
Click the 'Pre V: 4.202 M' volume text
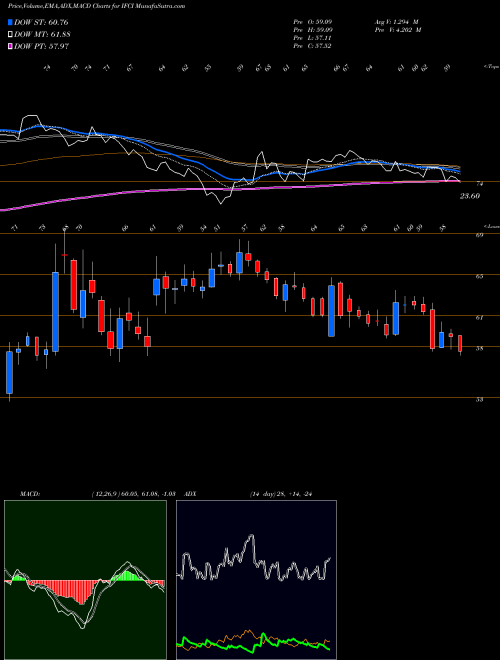click(x=397, y=30)
